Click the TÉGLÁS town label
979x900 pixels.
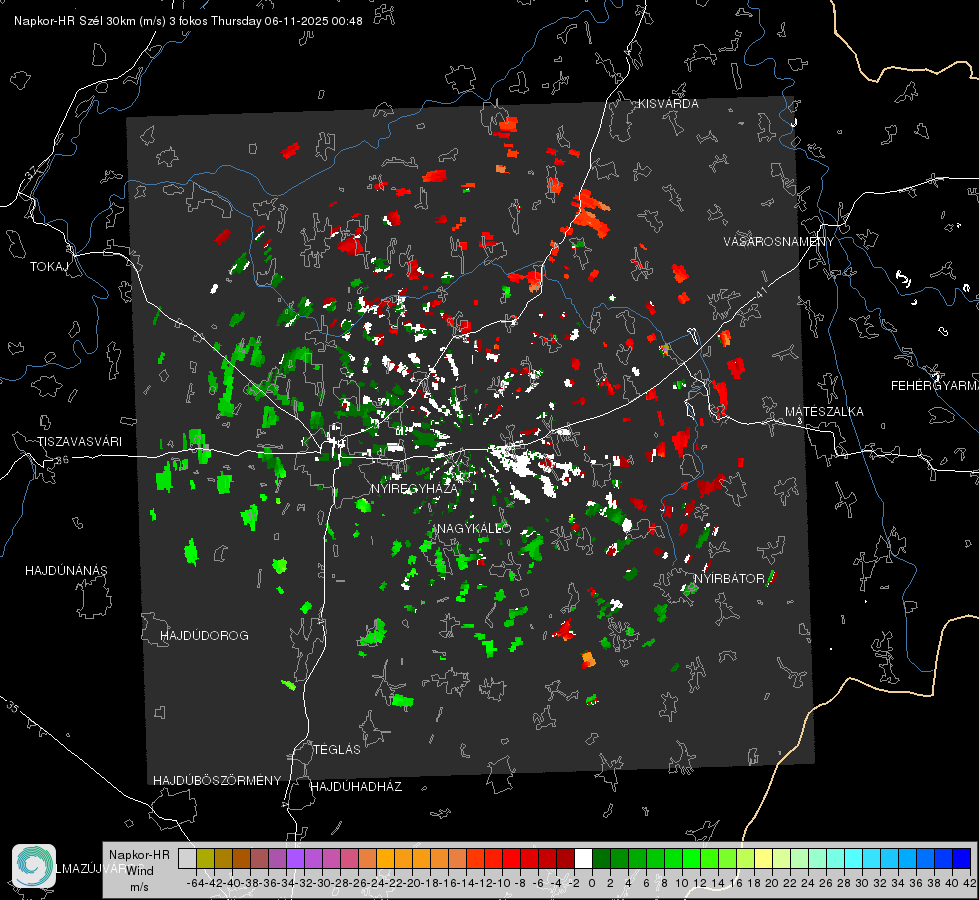click(x=337, y=750)
